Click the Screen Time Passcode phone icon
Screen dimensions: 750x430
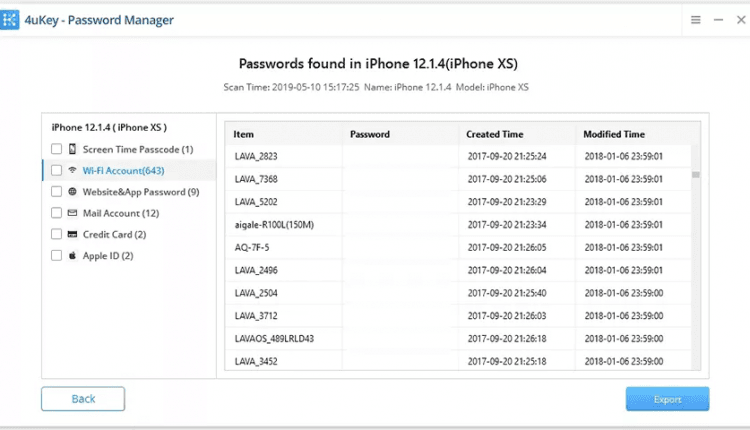click(72, 149)
